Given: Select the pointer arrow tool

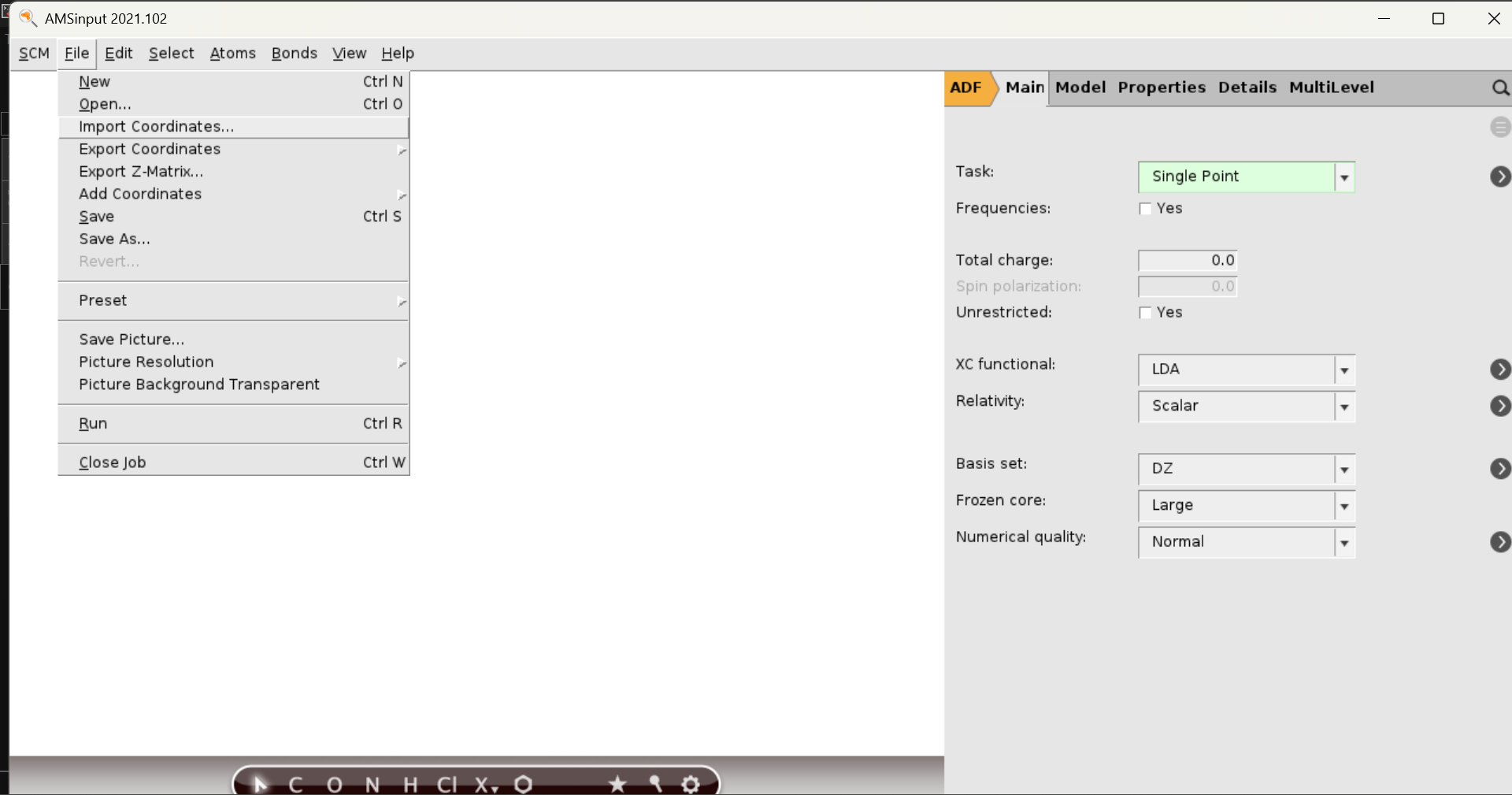Looking at the screenshot, I should pyautogui.click(x=261, y=784).
